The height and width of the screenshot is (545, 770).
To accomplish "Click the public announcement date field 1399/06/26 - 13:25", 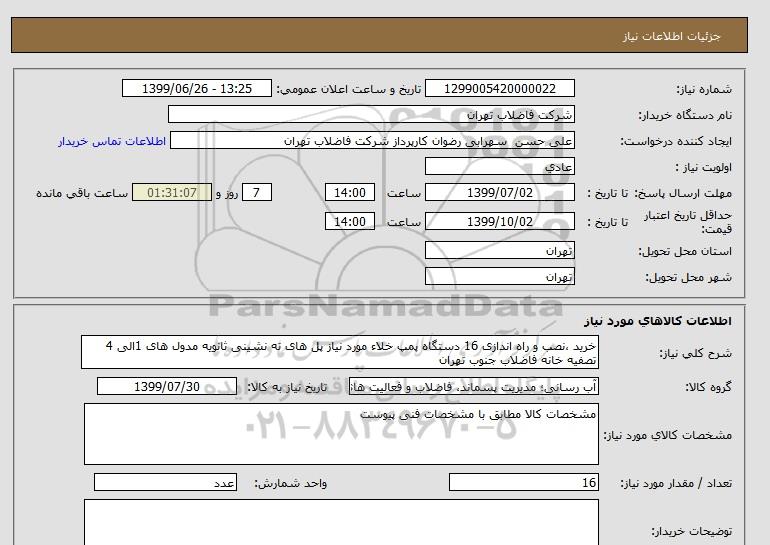I will [x=196, y=88].
